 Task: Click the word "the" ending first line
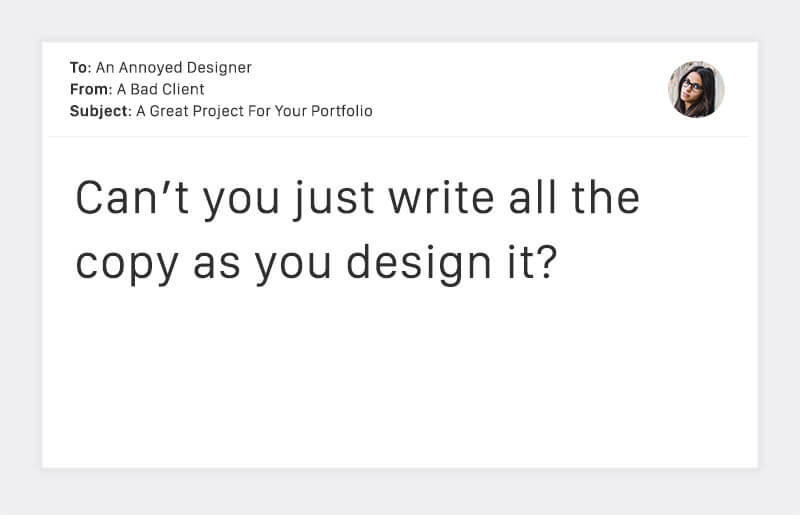click(x=605, y=199)
